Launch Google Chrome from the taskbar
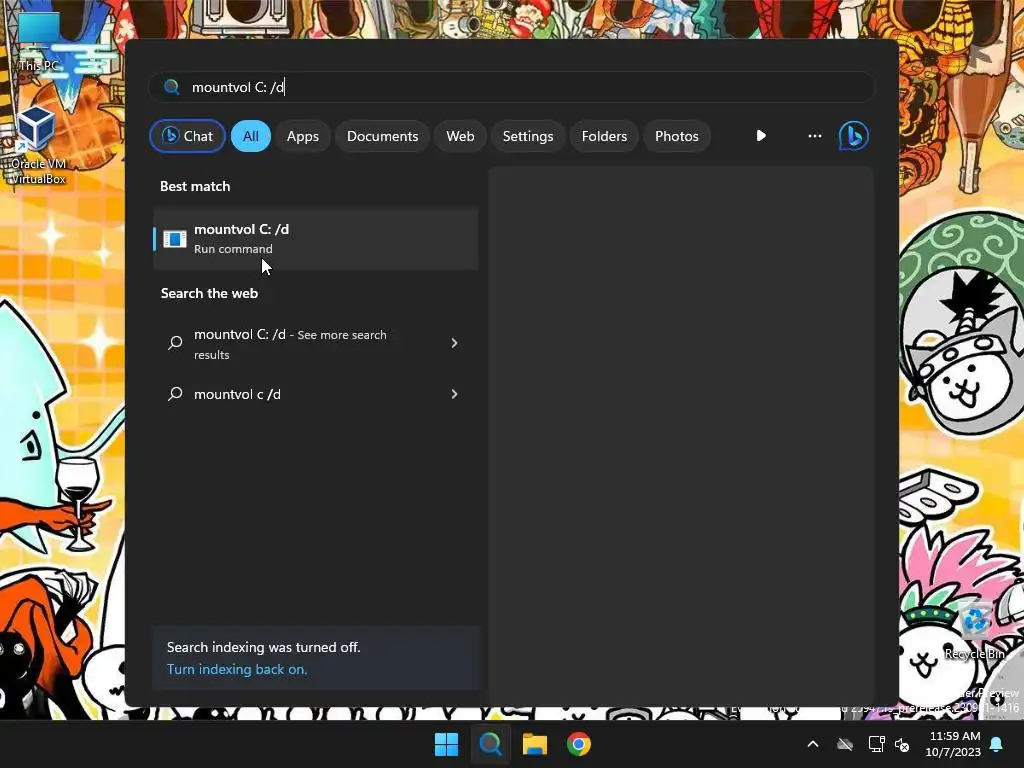This screenshot has width=1024, height=768. point(579,744)
